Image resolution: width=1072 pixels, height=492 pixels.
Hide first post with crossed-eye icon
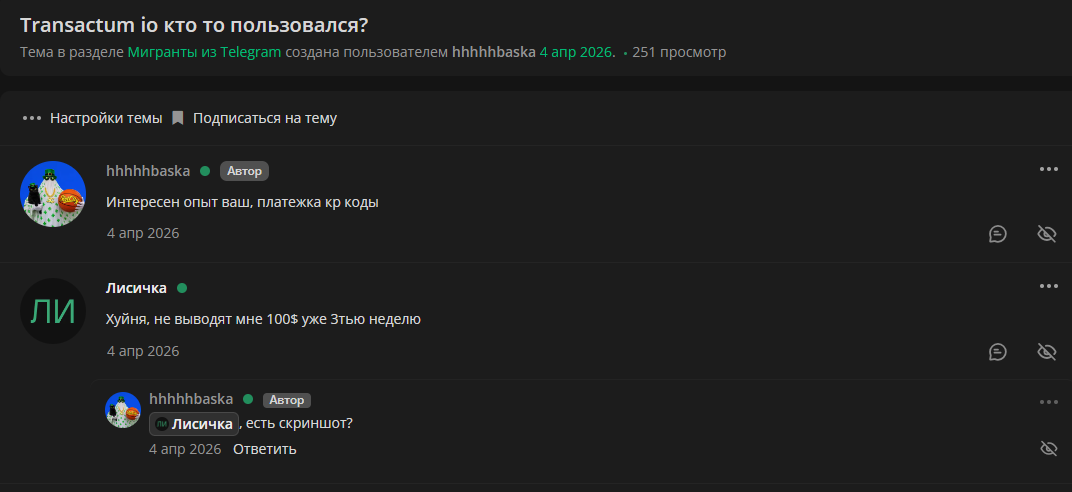pyautogui.click(x=1047, y=234)
